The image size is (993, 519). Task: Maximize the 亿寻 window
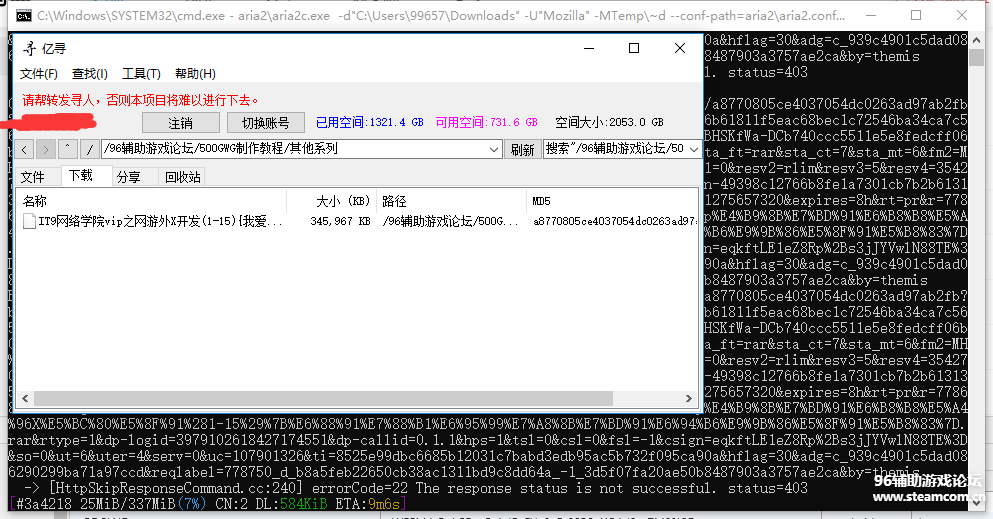(x=633, y=48)
